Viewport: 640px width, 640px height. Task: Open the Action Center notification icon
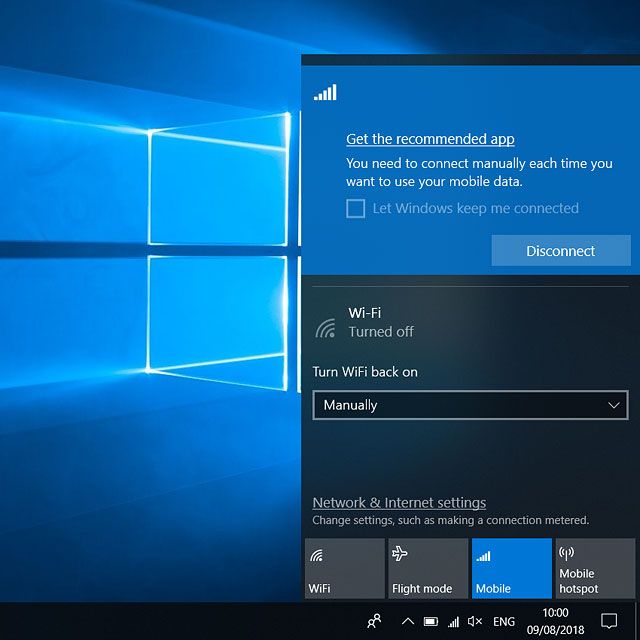pos(609,621)
